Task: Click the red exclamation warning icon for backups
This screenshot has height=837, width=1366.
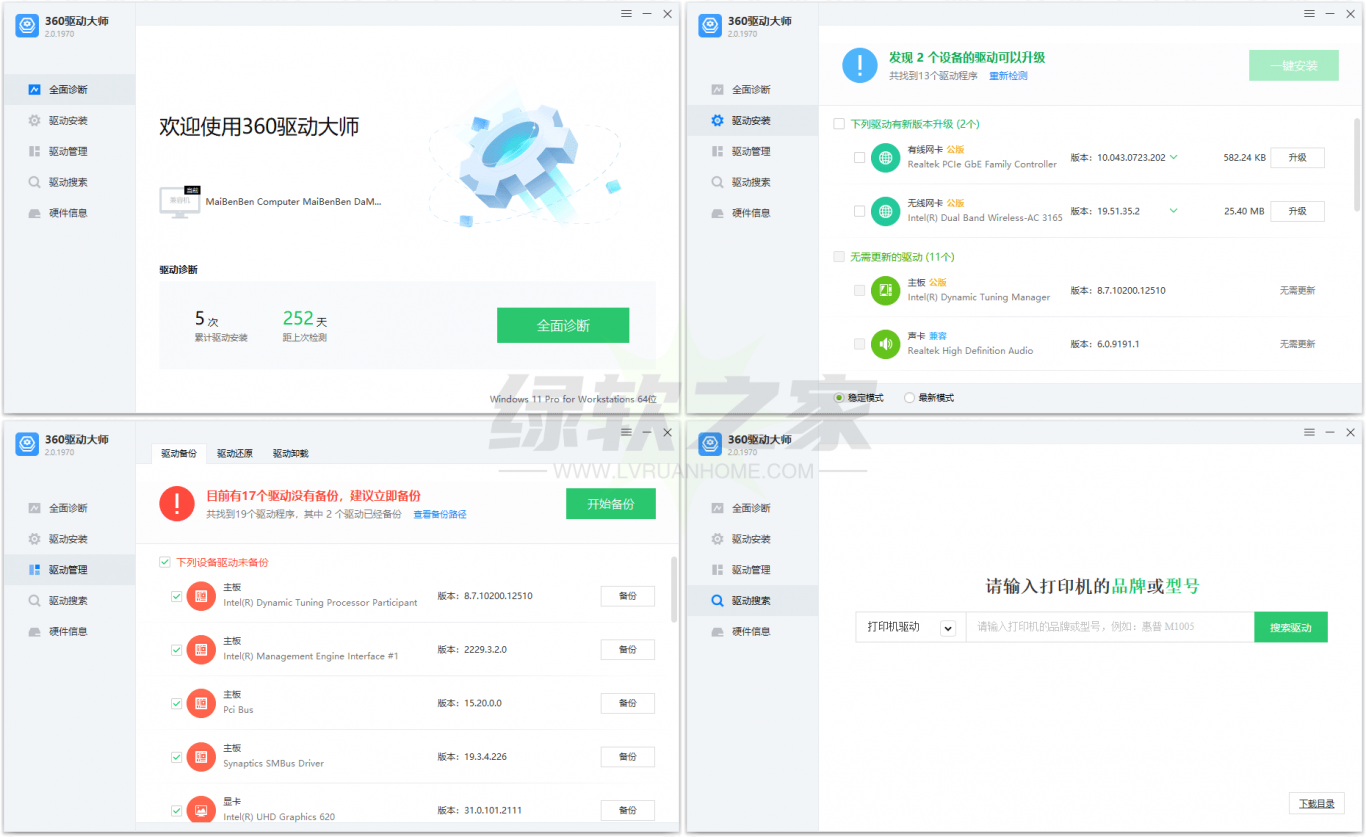Action: (177, 504)
